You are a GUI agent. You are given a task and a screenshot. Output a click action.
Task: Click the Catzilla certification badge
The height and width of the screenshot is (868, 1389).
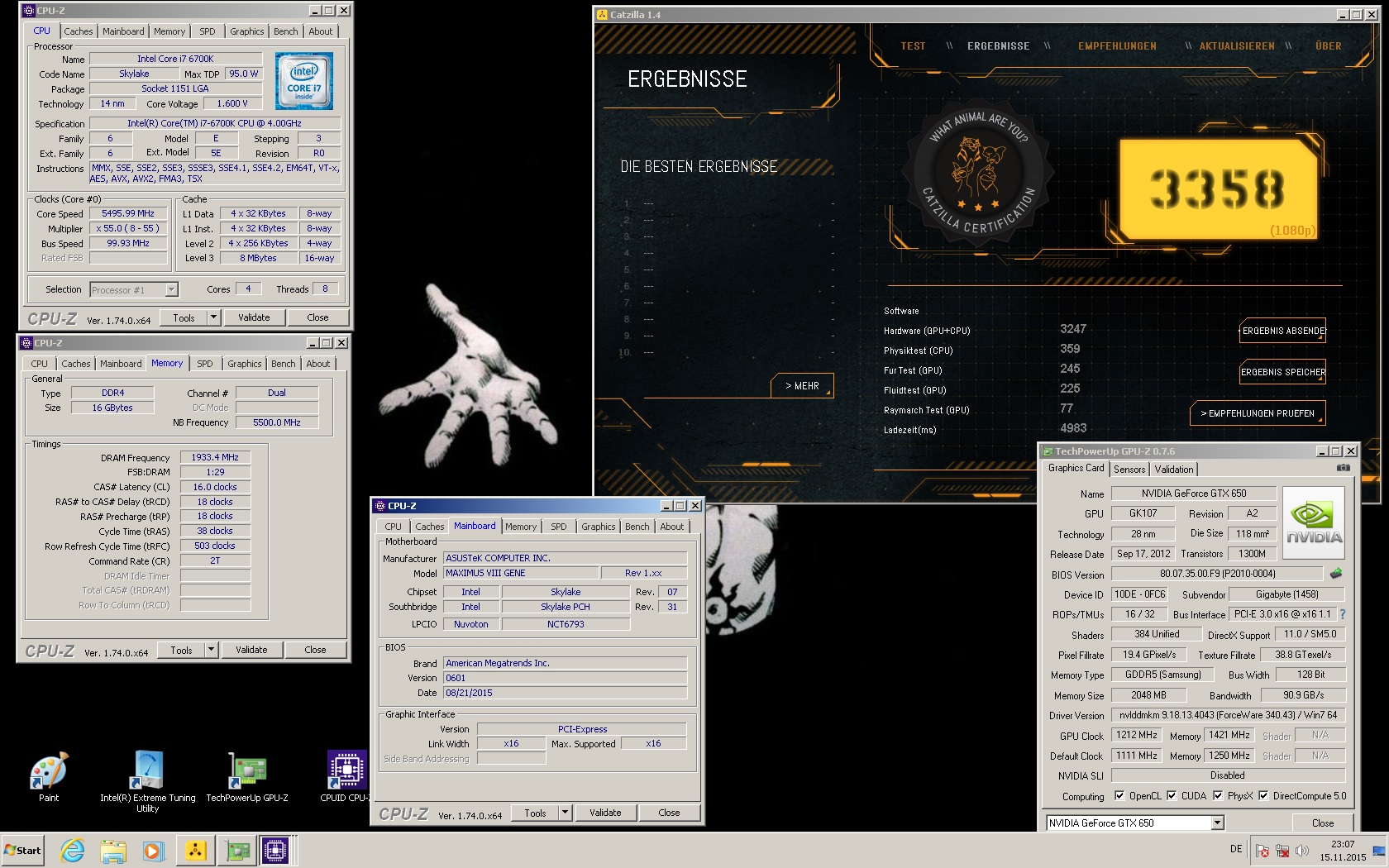tap(978, 171)
